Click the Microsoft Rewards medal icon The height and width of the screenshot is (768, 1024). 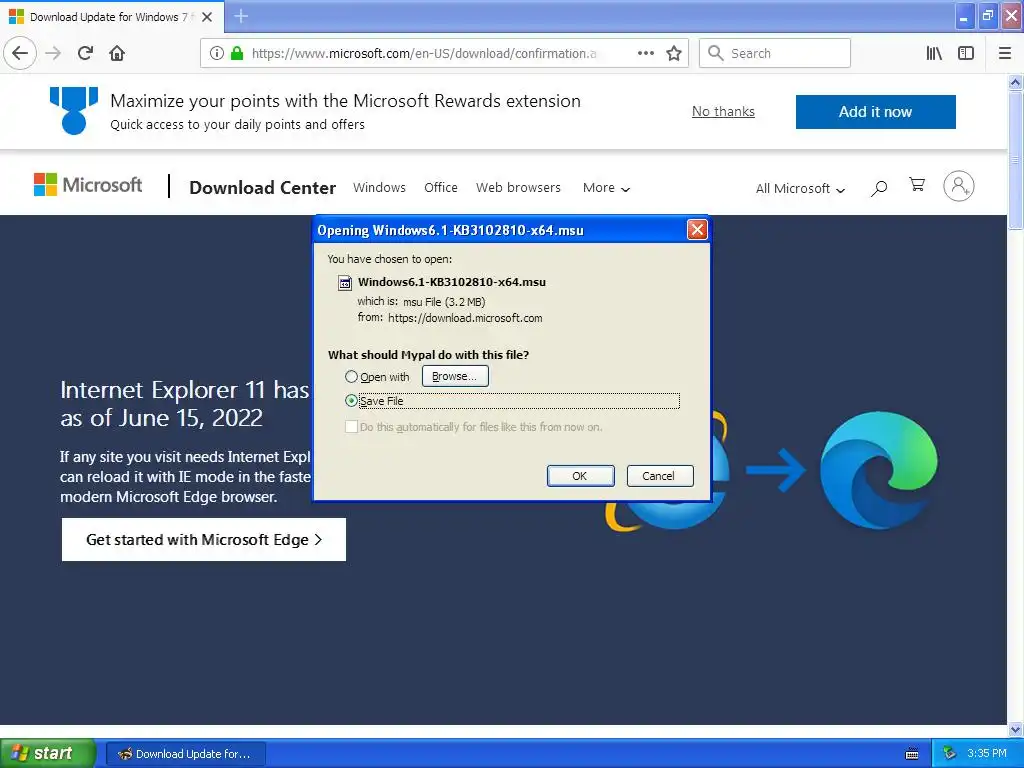pos(74,110)
